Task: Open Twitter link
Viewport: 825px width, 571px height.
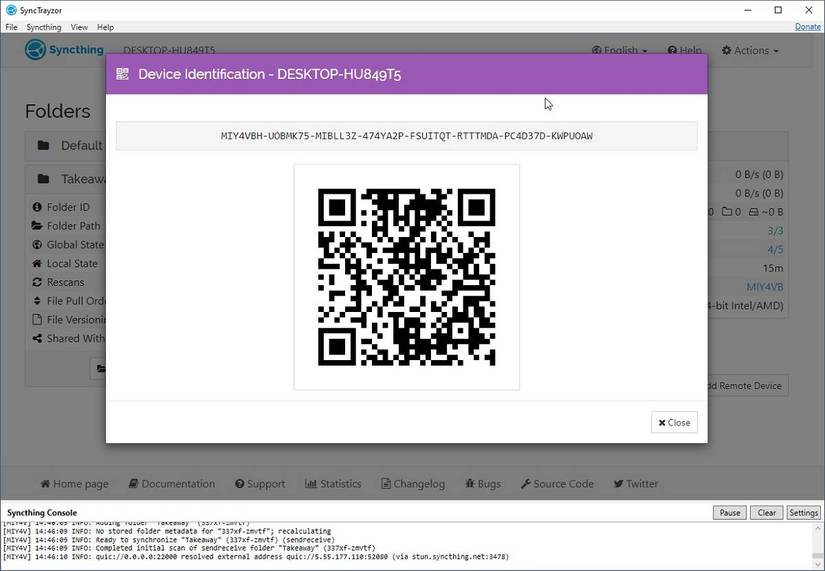Action: (636, 484)
